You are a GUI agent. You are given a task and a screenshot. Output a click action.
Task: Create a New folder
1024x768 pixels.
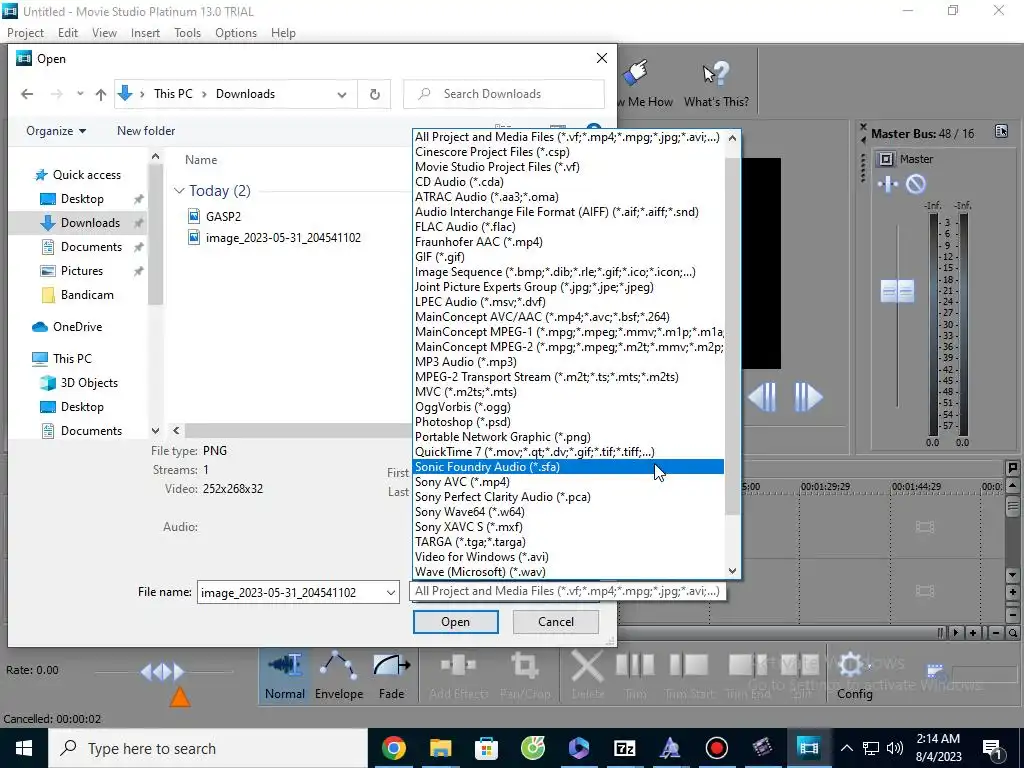pos(146,131)
